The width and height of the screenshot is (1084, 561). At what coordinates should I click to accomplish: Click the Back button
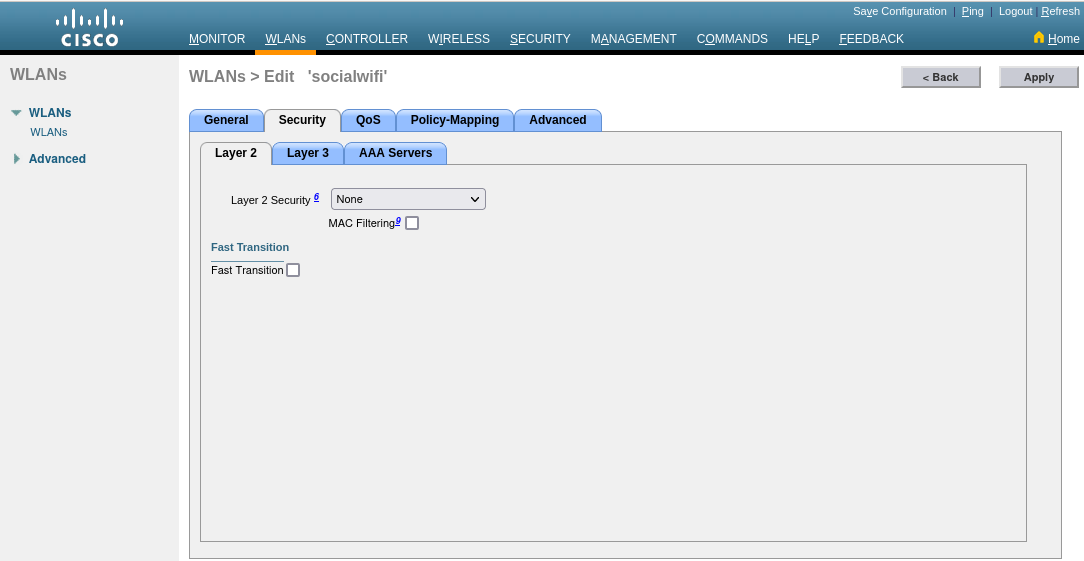pos(940,77)
